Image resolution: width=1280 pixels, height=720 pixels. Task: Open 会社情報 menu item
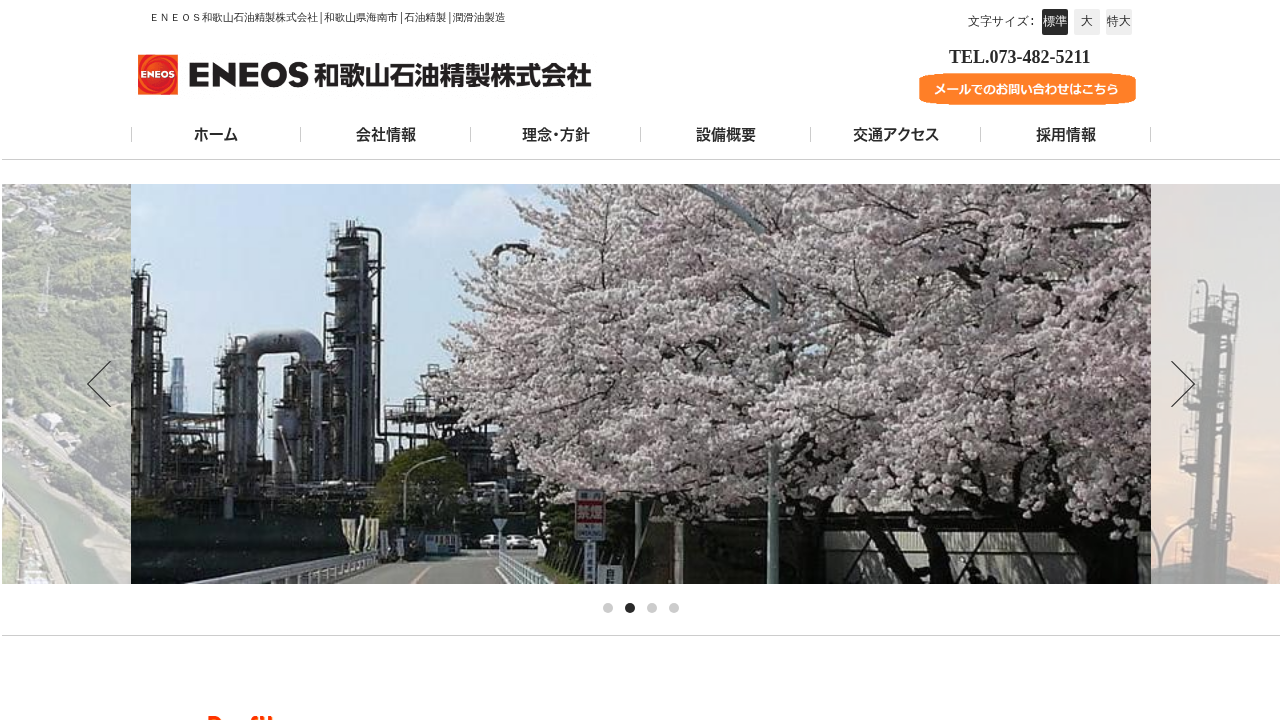click(x=386, y=135)
